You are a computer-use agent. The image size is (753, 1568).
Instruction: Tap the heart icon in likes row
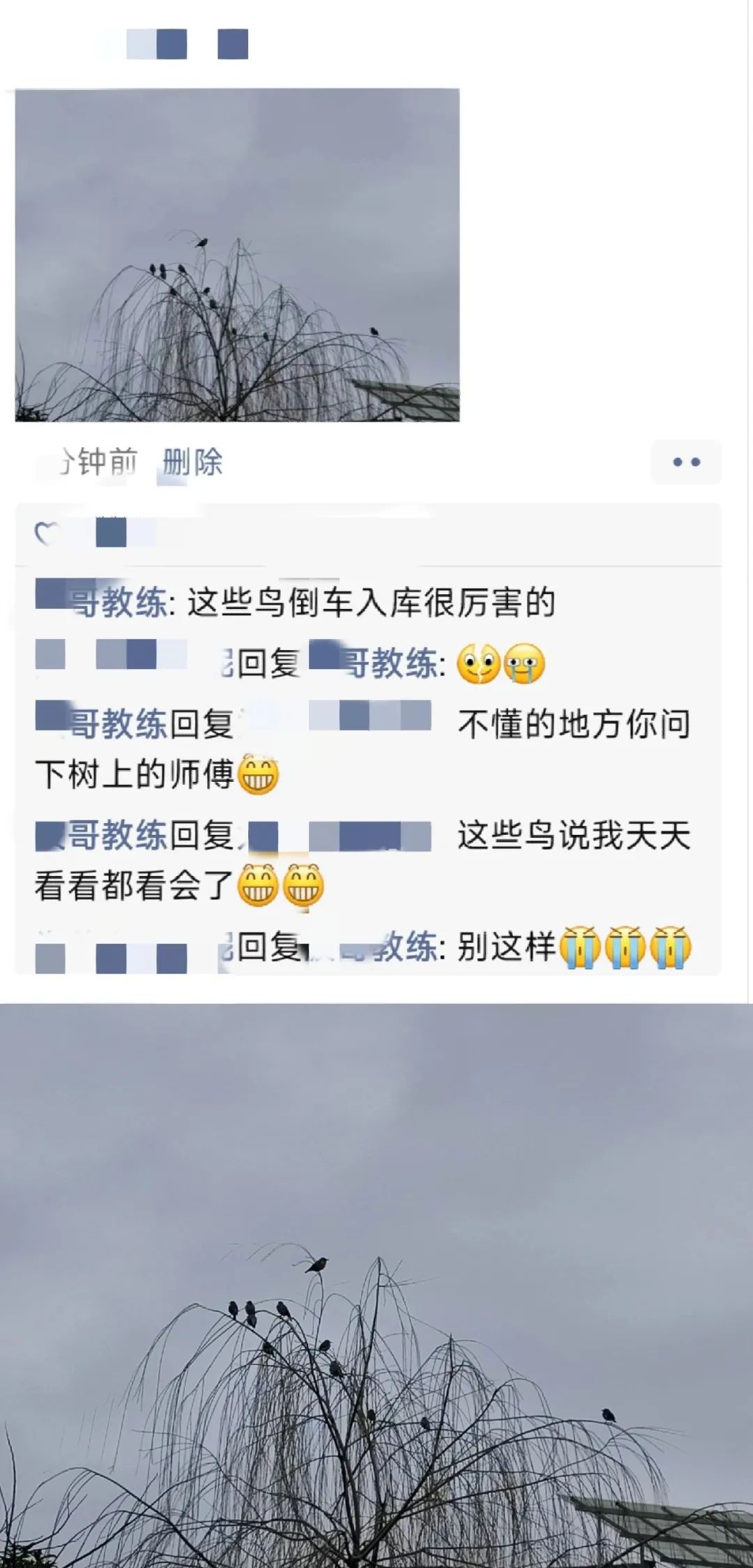(x=47, y=534)
